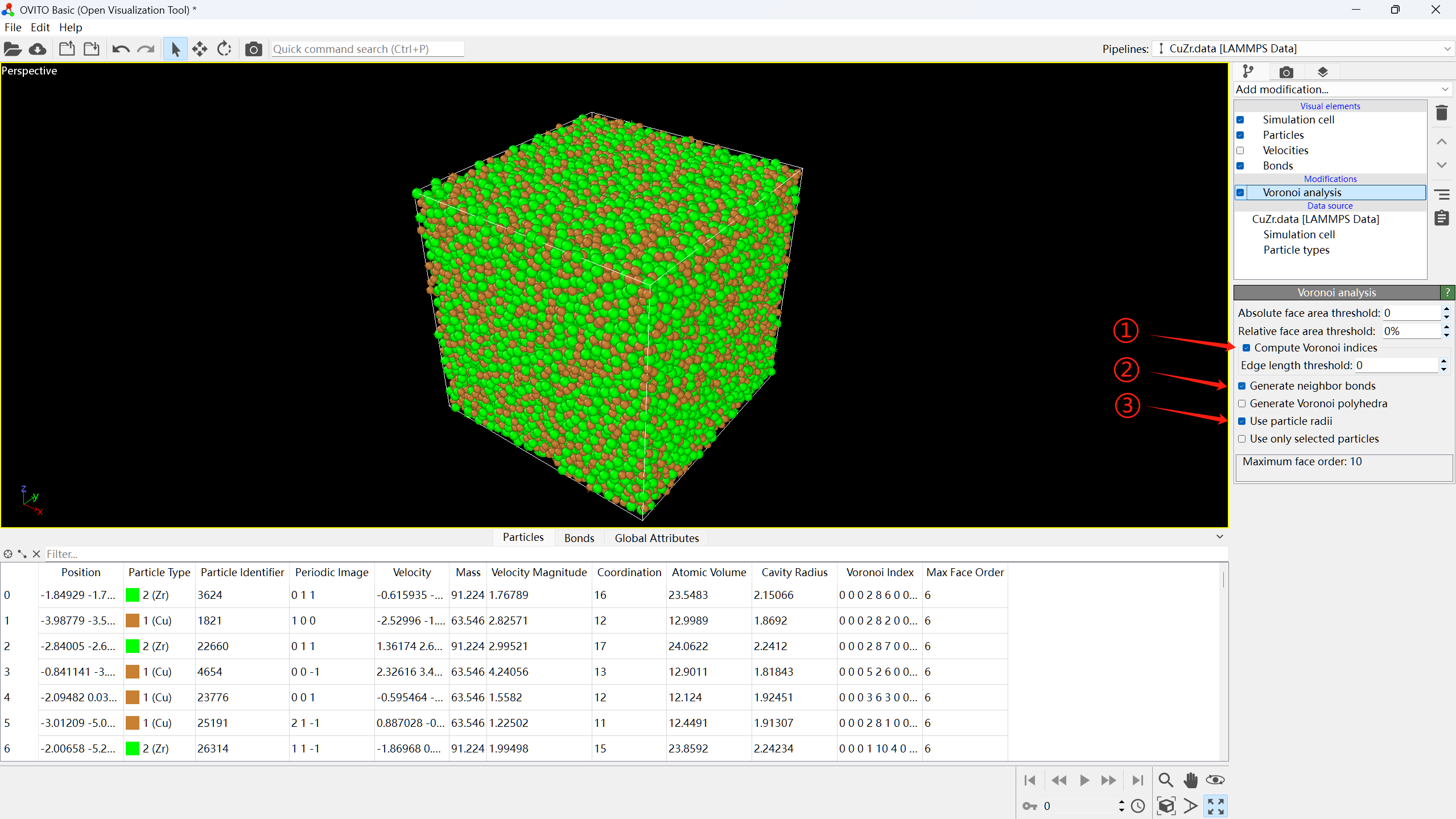The height and width of the screenshot is (819, 1456).
Task: Delete the selected modifier with the trash icon
Action: [1441, 113]
